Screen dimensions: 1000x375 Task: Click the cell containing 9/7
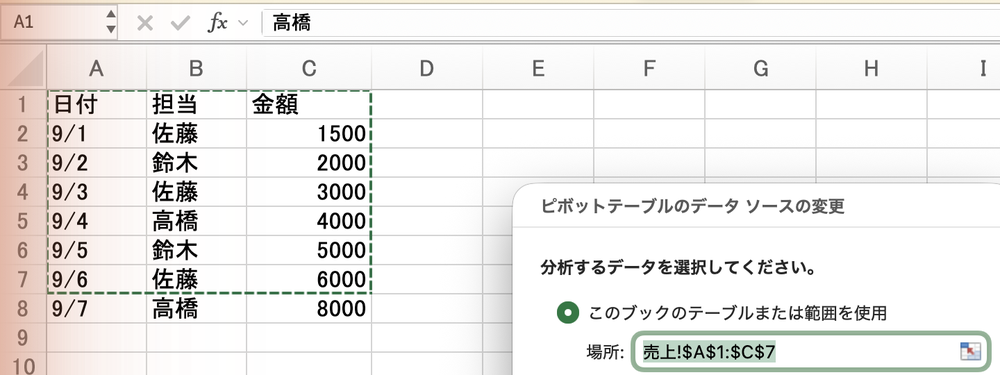click(96, 309)
